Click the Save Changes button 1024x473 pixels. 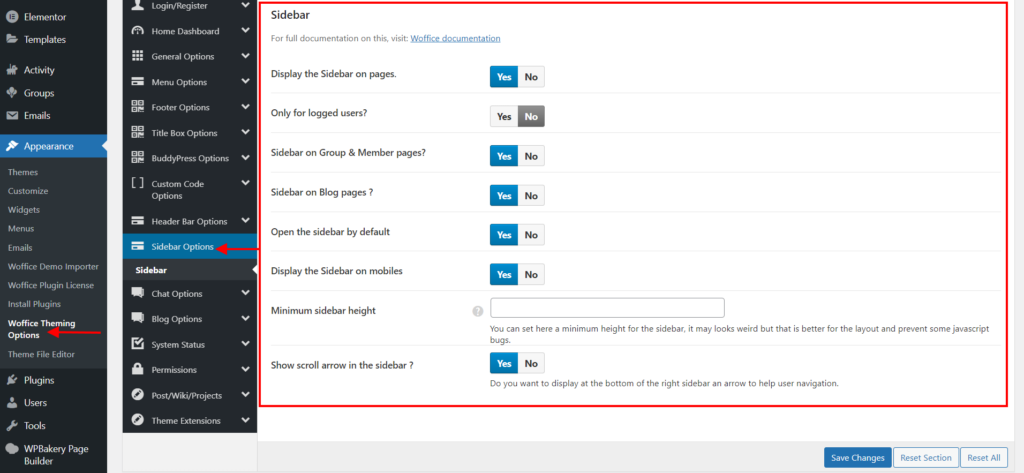856,458
